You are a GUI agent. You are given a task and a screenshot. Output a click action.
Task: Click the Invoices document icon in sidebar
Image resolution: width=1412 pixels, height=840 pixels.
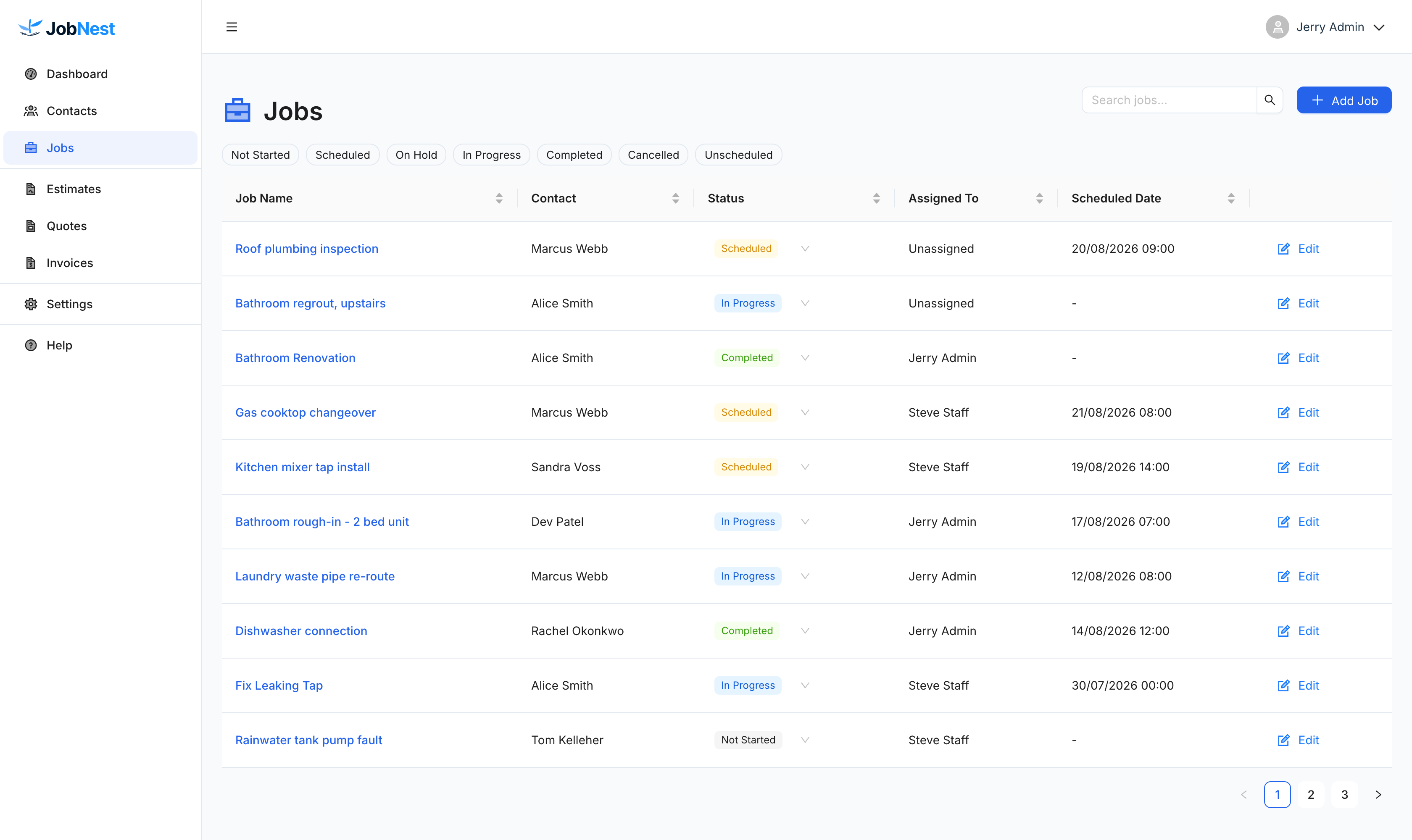click(x=31, y=262)
